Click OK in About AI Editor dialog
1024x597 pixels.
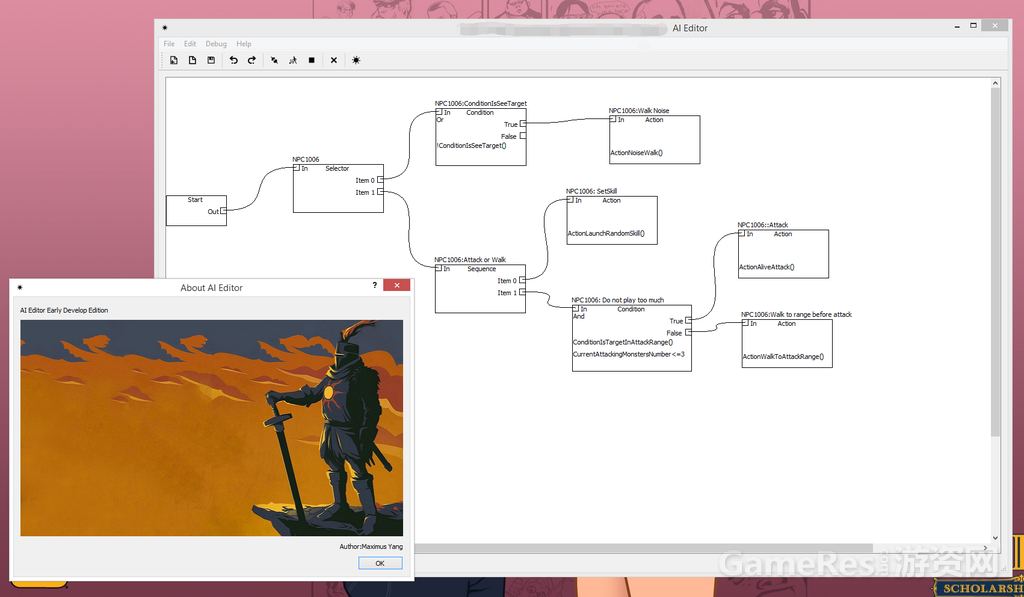(x=380, y=563)
